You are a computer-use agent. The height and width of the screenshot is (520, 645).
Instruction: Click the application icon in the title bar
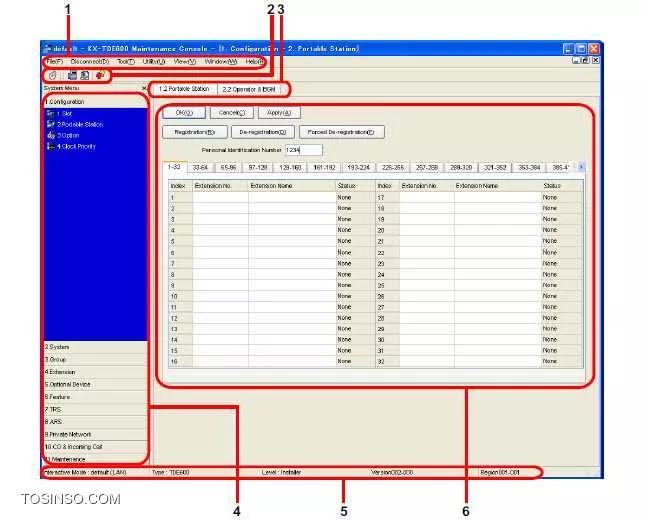48,49
